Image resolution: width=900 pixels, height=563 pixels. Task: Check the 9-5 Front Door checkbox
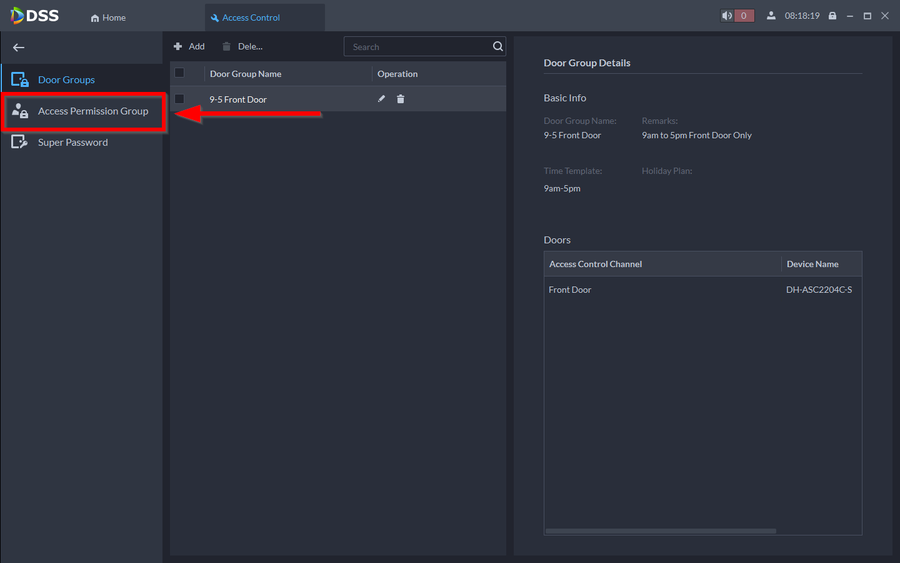[180, 99]
